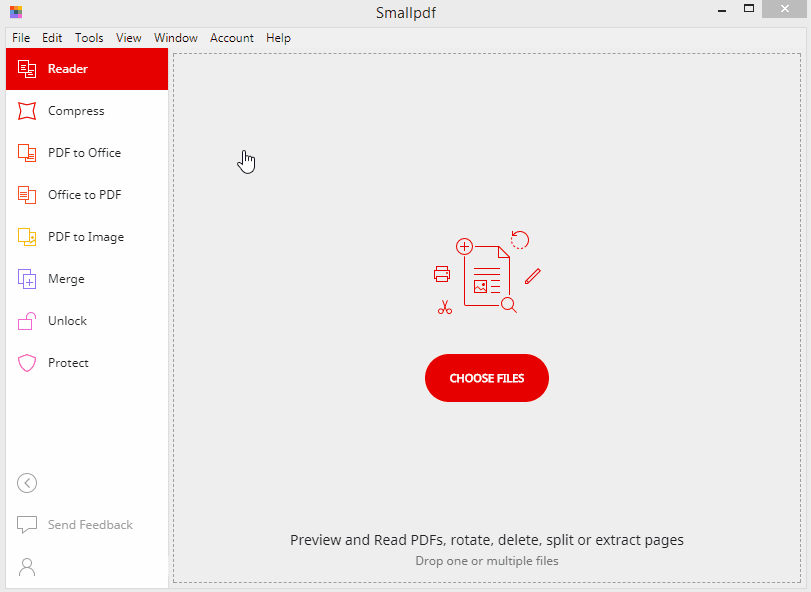Click the Merge tool icon
811x592 pixels.
(x=27, y=279)
